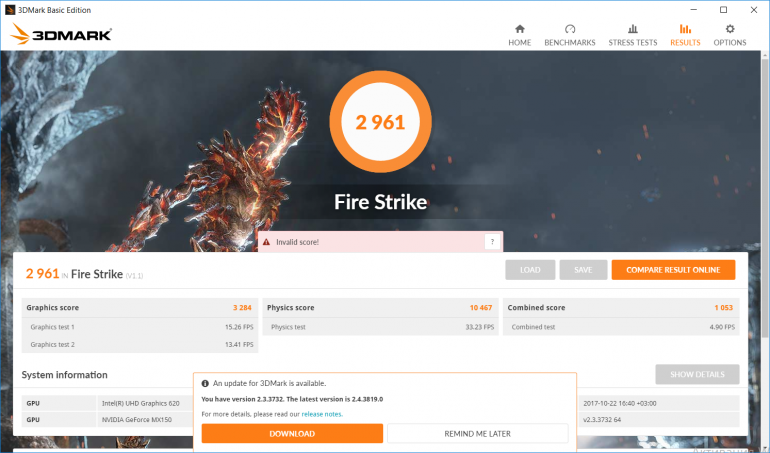The height and width of the screenshot is (453, 770).
Task: Click the Stress Tests bar chart icon
Action: (x=632, y=29)
